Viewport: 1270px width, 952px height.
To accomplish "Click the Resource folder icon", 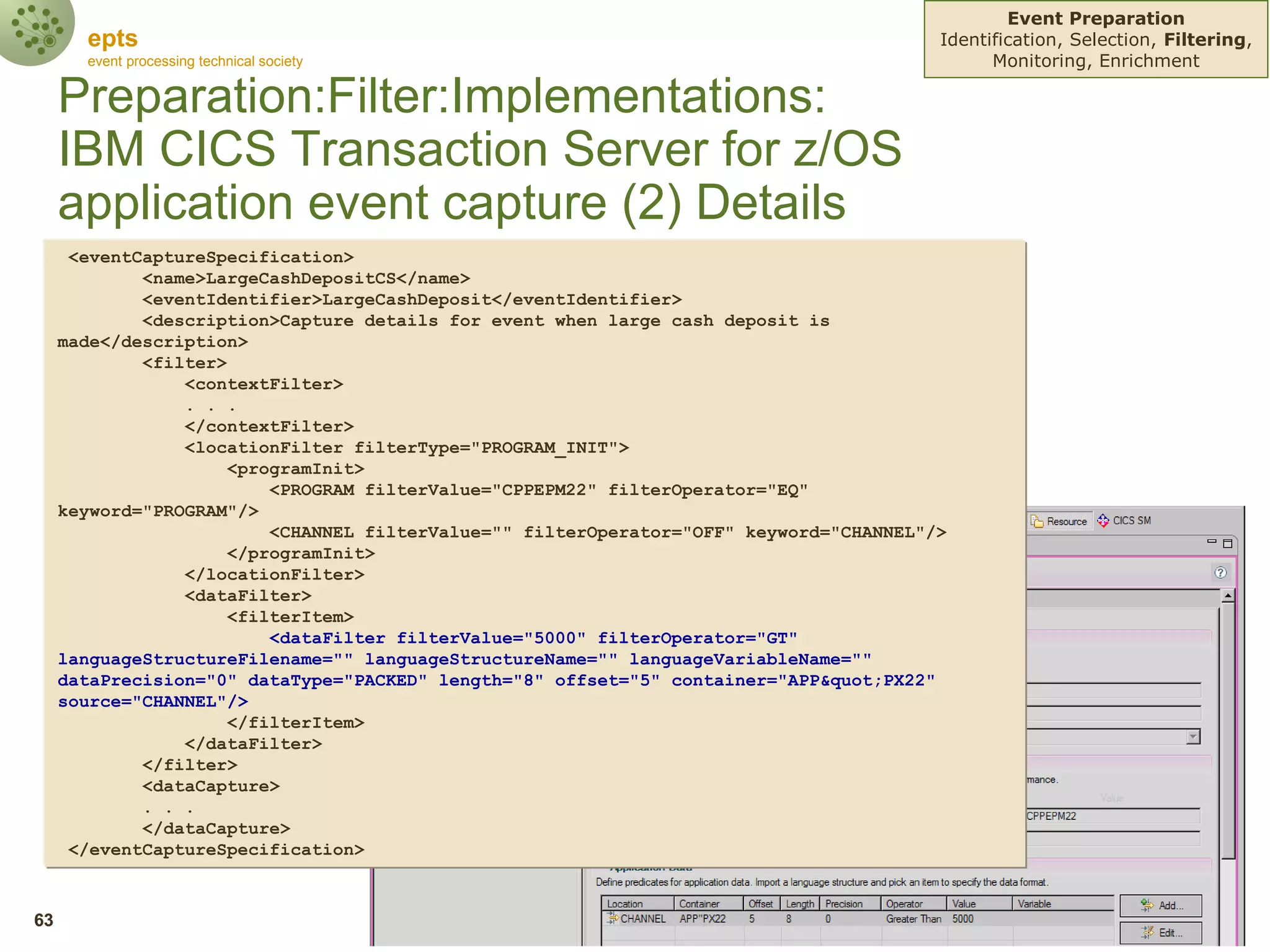I will [1037, 521].
